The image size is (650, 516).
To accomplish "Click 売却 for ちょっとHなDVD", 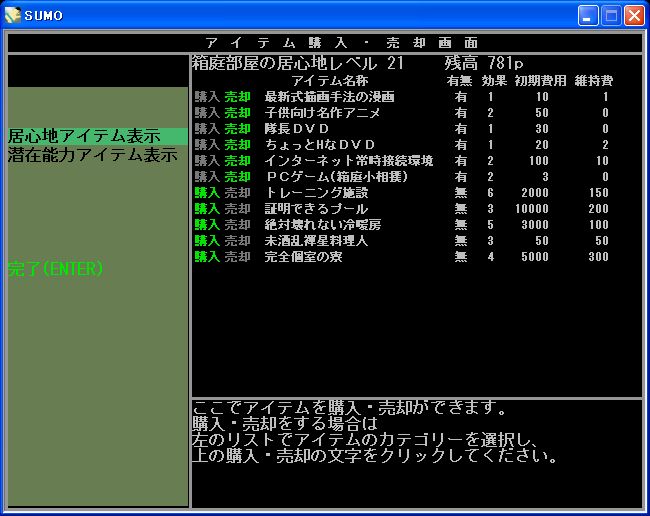I will pyautogui.click(x=237, y=145).
